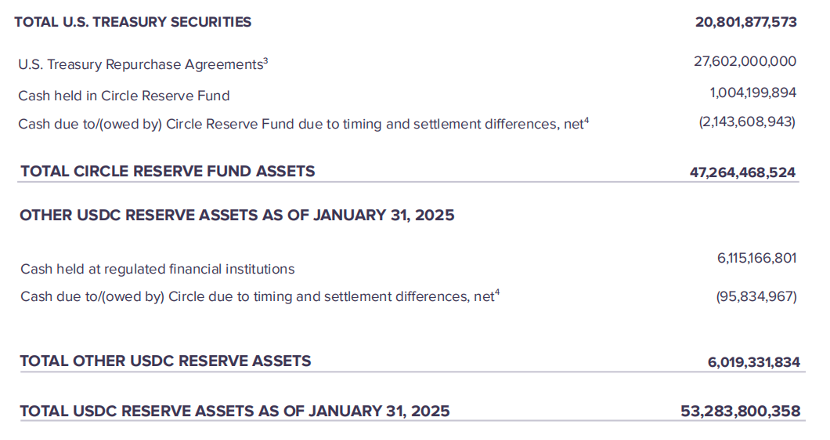This screenshot has width=830, height=440.
Task: Click the Other USDC Reserve Assets section heading
Action: [236, 215]
